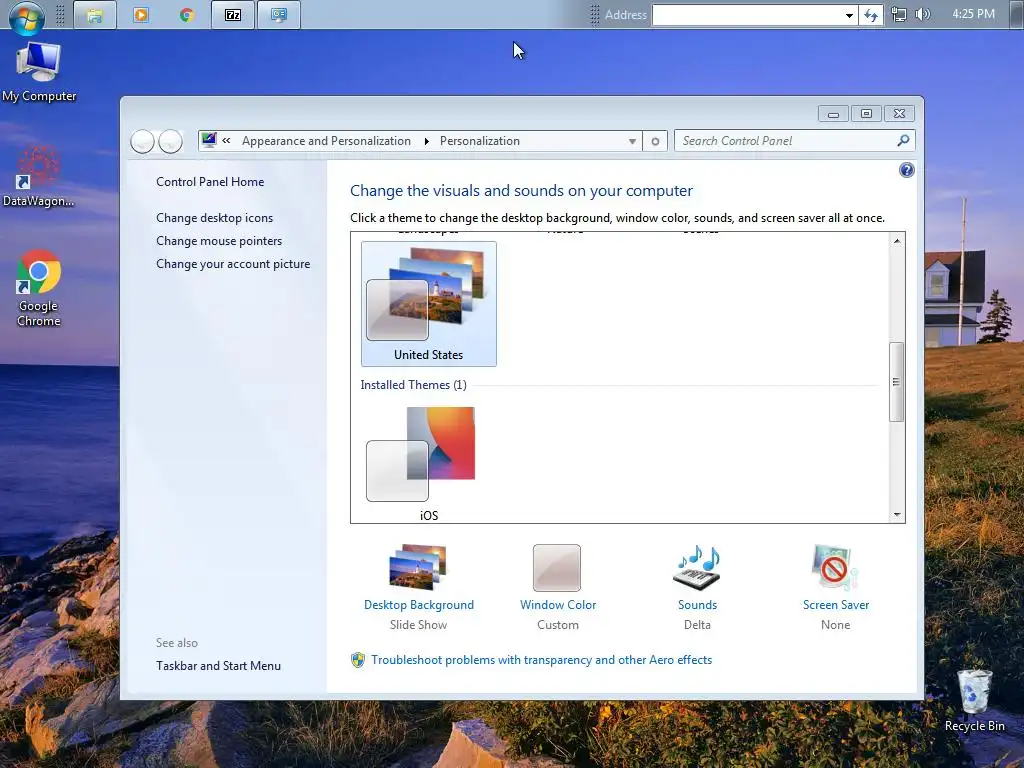Show the clock at 4:25 PM
This screenshot has height=768, width=1024.
[x=973, y=14]
